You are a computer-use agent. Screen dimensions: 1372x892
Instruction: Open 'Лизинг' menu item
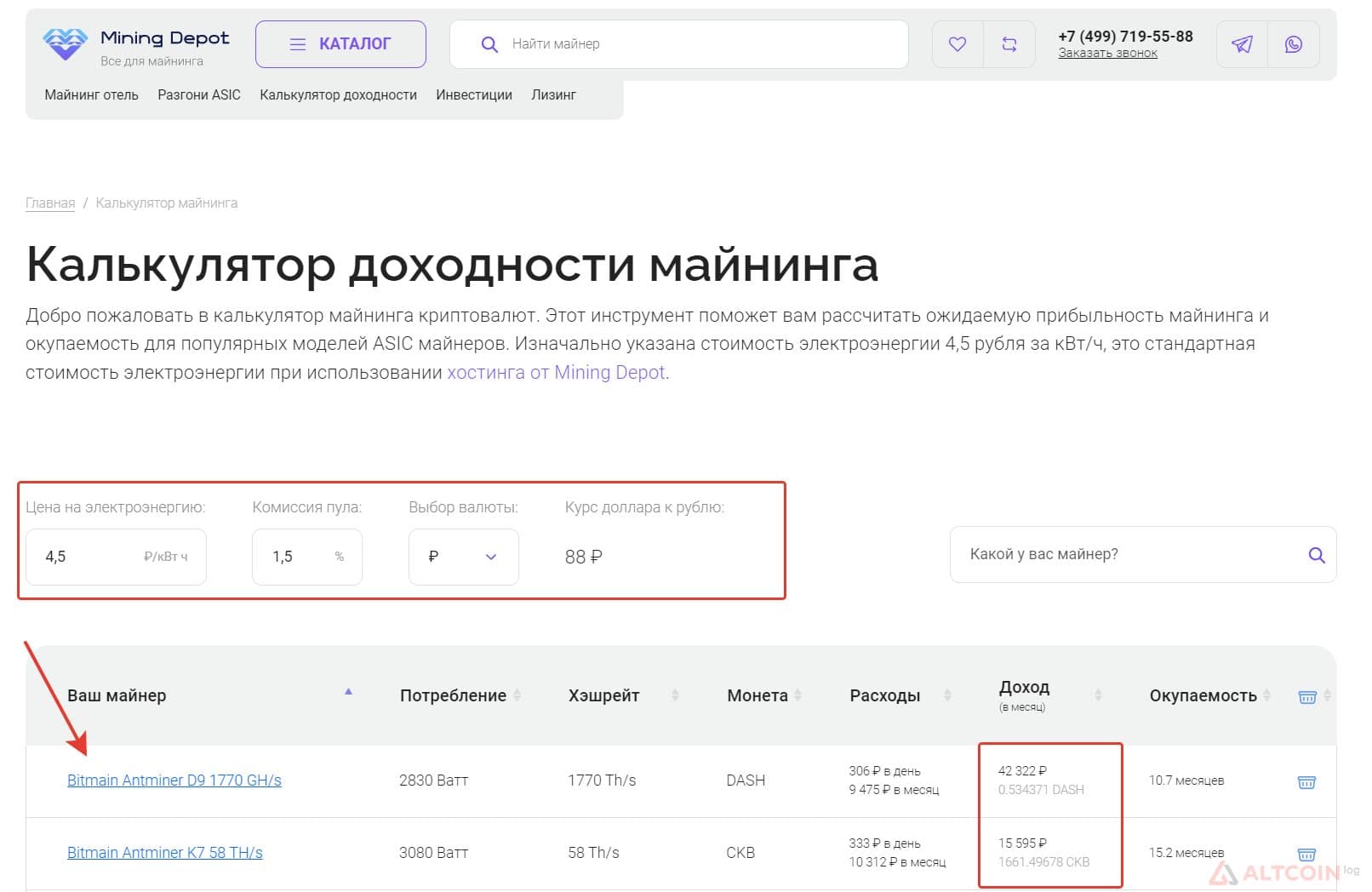coord(554,95)
